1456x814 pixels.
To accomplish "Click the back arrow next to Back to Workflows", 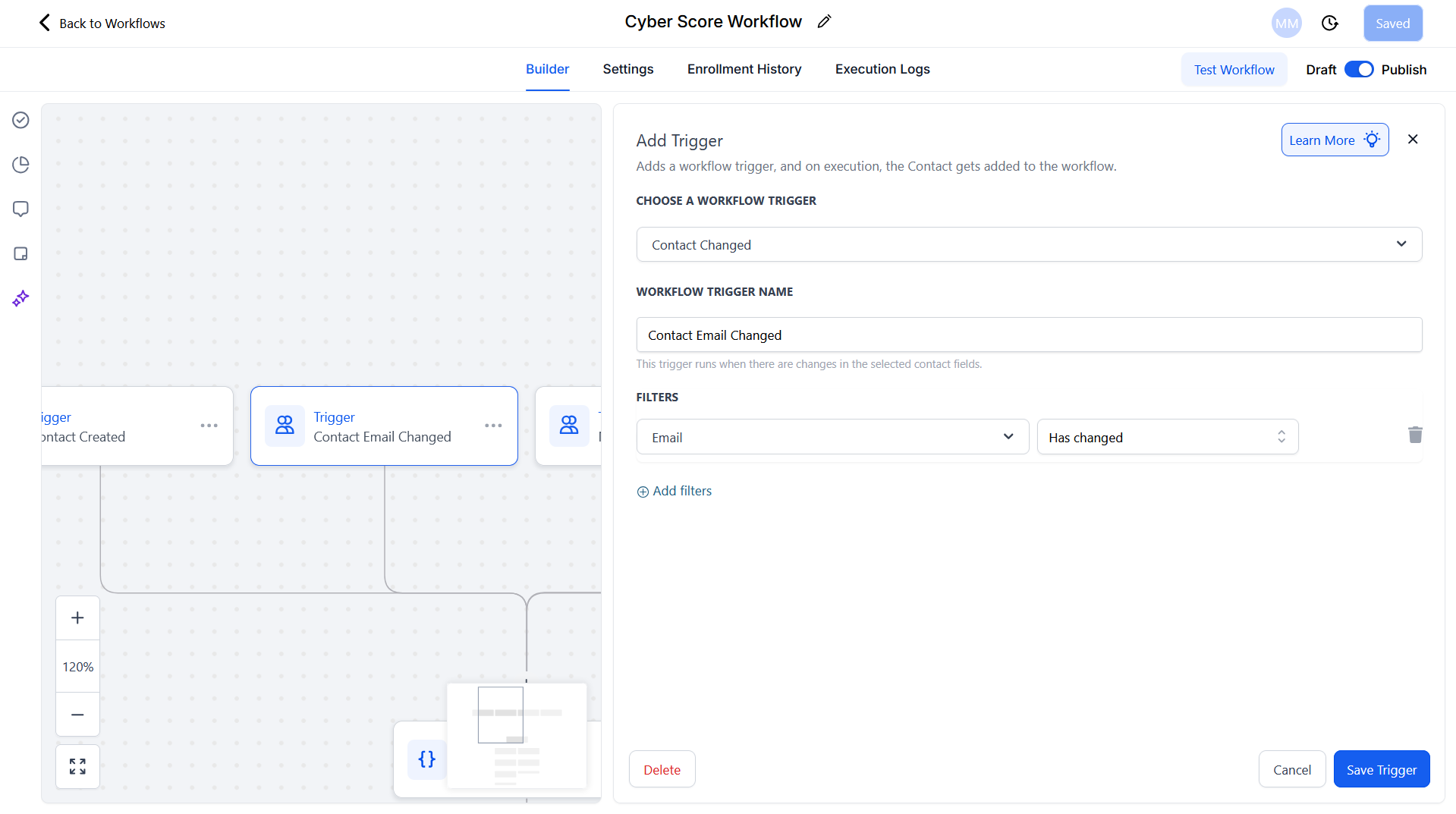I will pyautogui.click(x=45, y=23).
